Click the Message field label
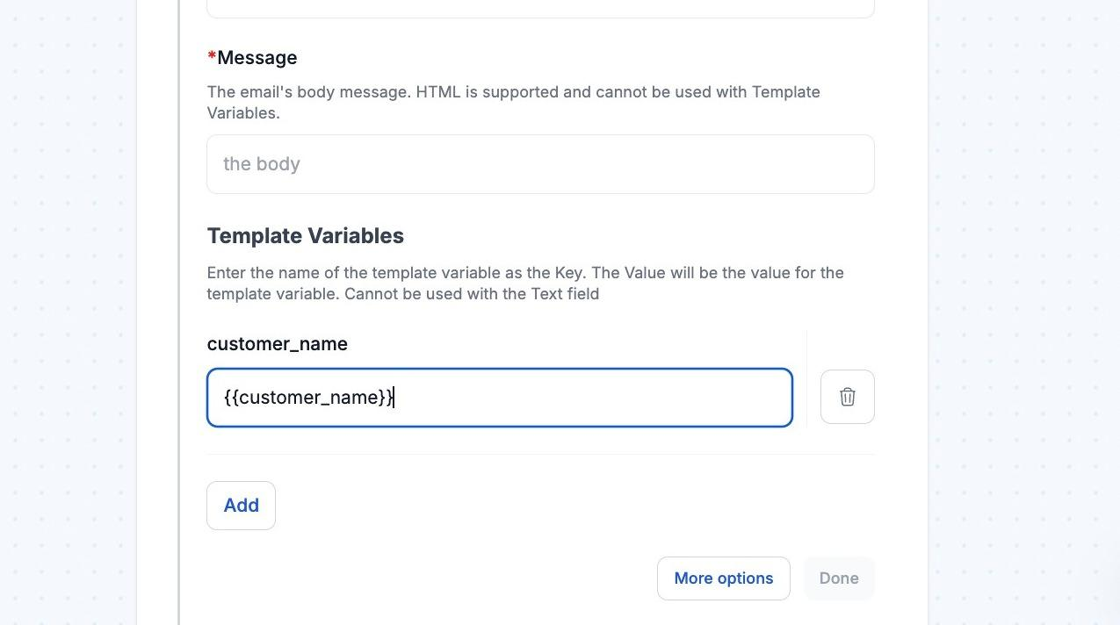This screenshot has height=625, width=1120. tap(257, 58)
